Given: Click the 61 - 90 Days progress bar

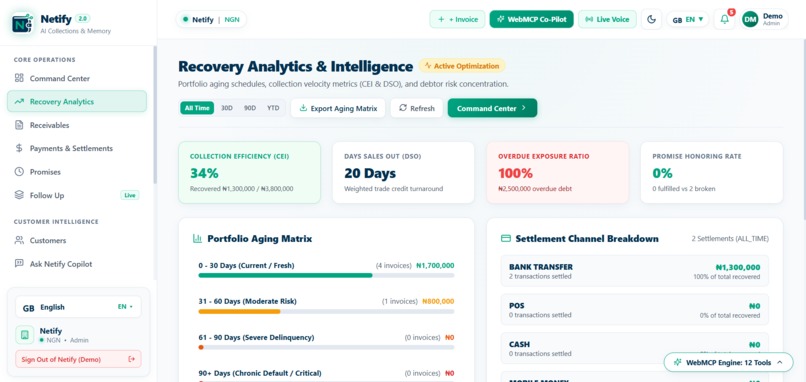Looking at the screenshot, I should tap(326, 348).
